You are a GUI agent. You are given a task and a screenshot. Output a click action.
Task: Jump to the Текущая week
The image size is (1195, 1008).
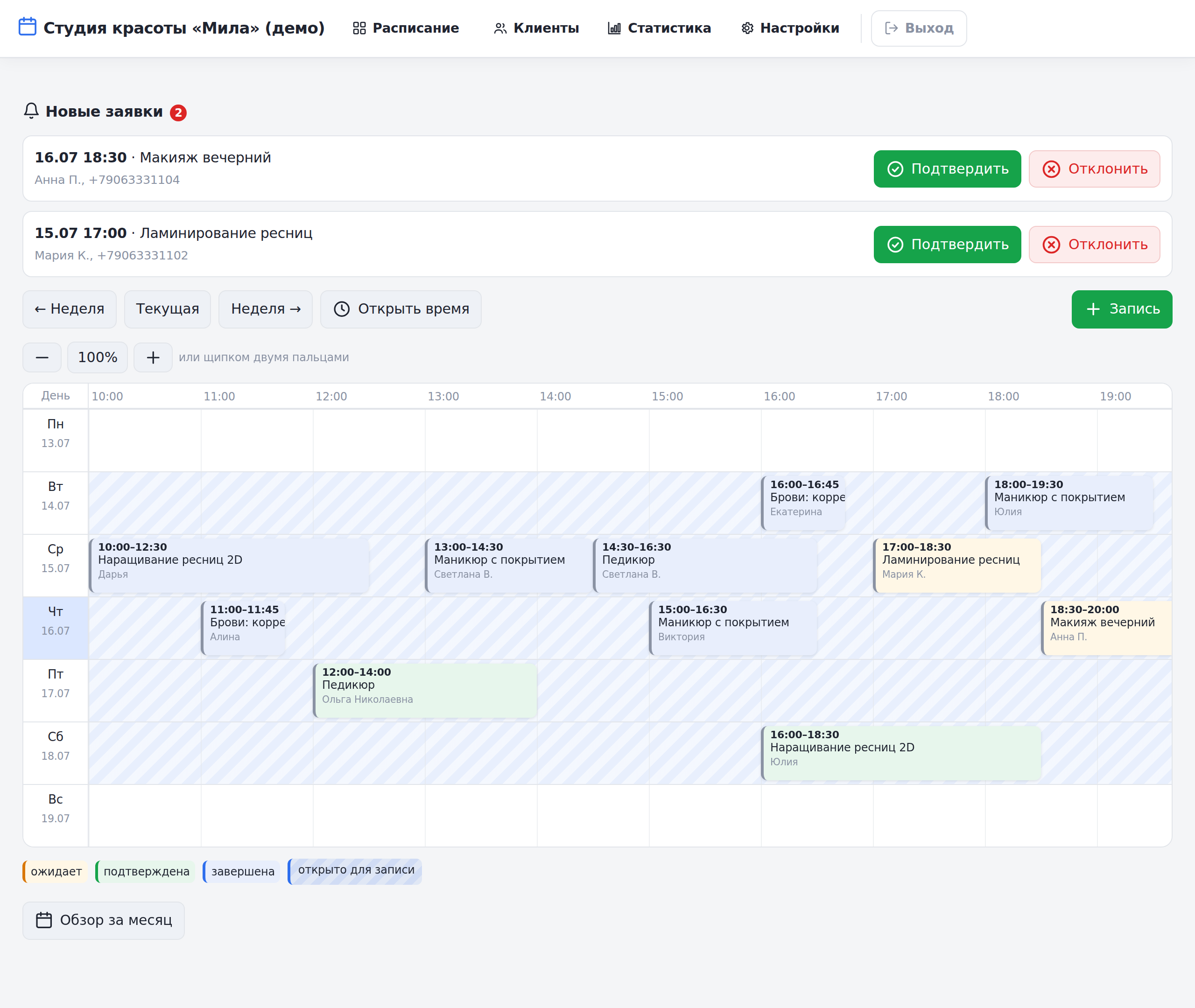coord(168,309)
